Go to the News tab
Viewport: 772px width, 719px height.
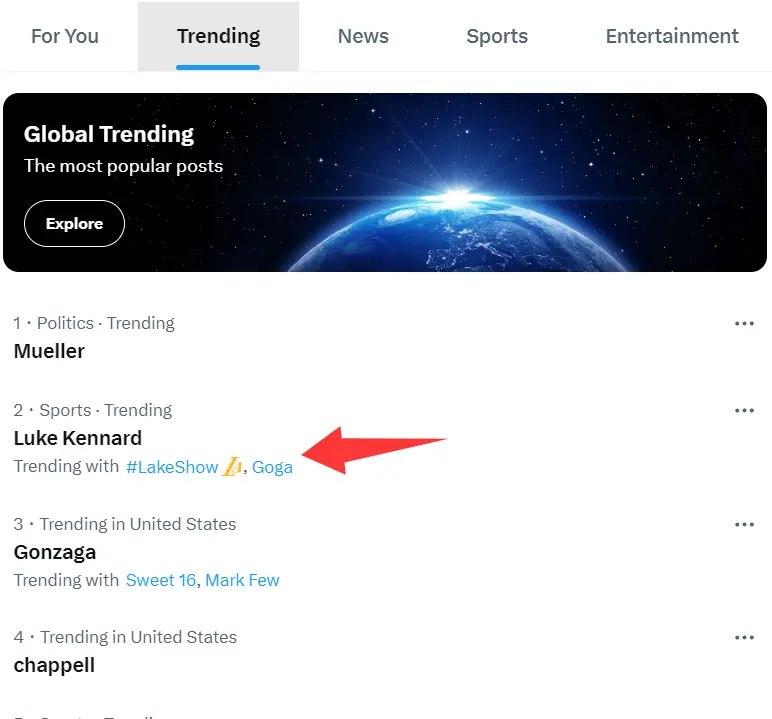tap(363, 37)
